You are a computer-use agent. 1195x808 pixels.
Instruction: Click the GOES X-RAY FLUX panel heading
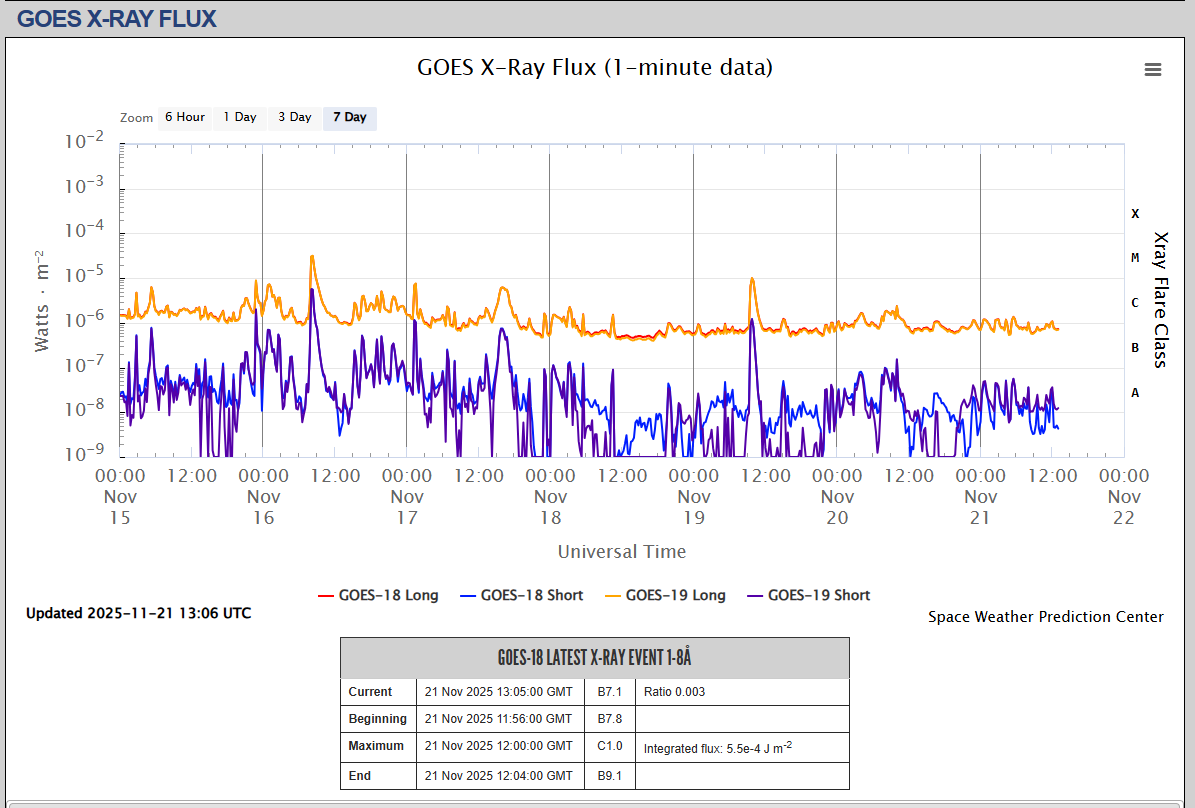point(117,18)
